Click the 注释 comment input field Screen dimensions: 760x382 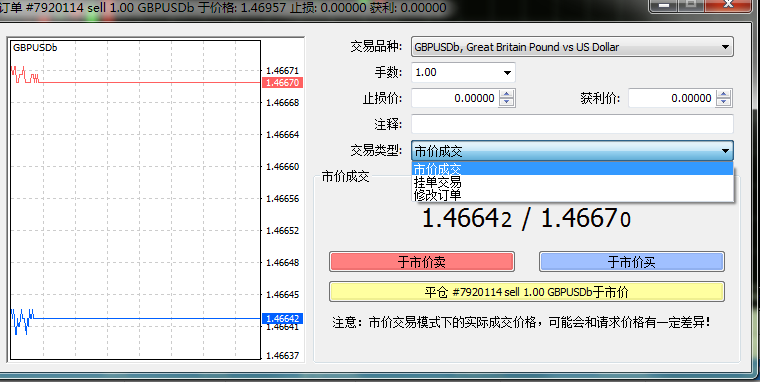point(572,124)
